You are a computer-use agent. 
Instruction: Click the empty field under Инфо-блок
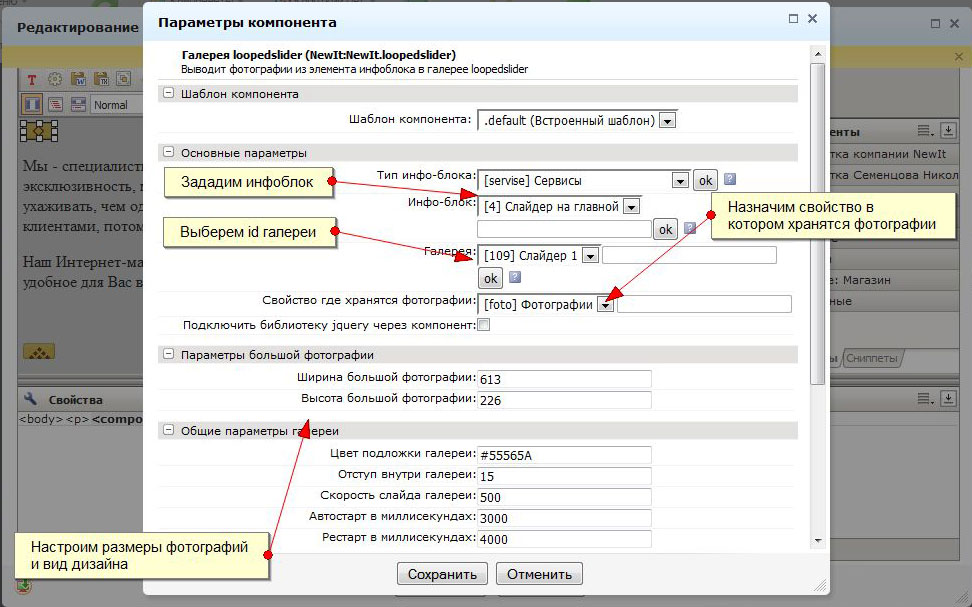pyautogui.click(x=564, y=229)
